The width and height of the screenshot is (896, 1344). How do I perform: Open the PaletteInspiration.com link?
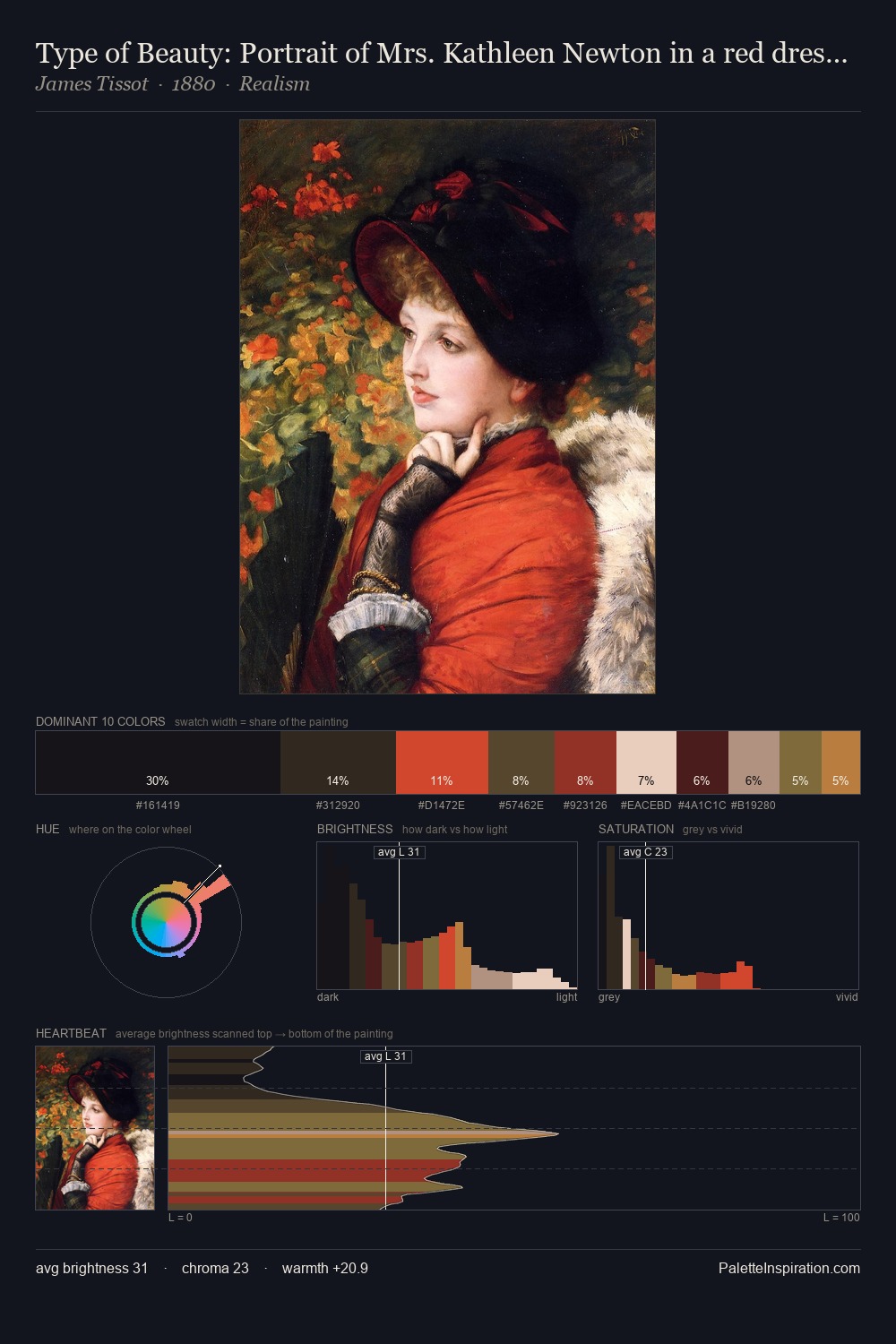click(789, 1269)
